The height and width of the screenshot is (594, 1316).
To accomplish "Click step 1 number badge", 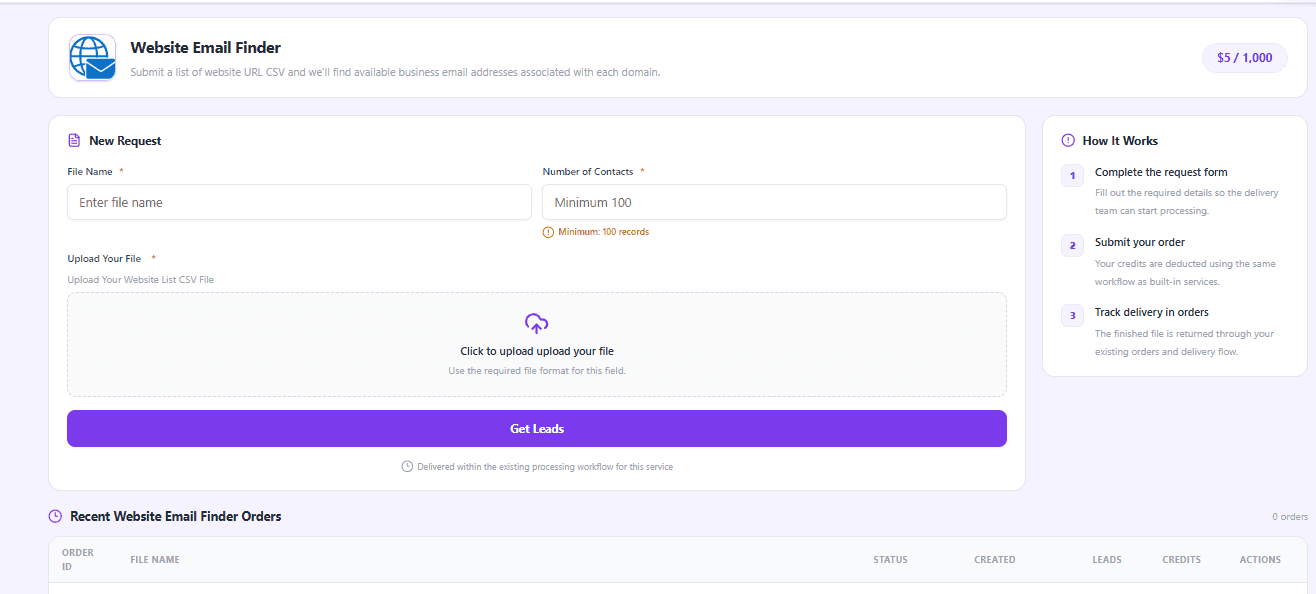I will coord(1072,176).
